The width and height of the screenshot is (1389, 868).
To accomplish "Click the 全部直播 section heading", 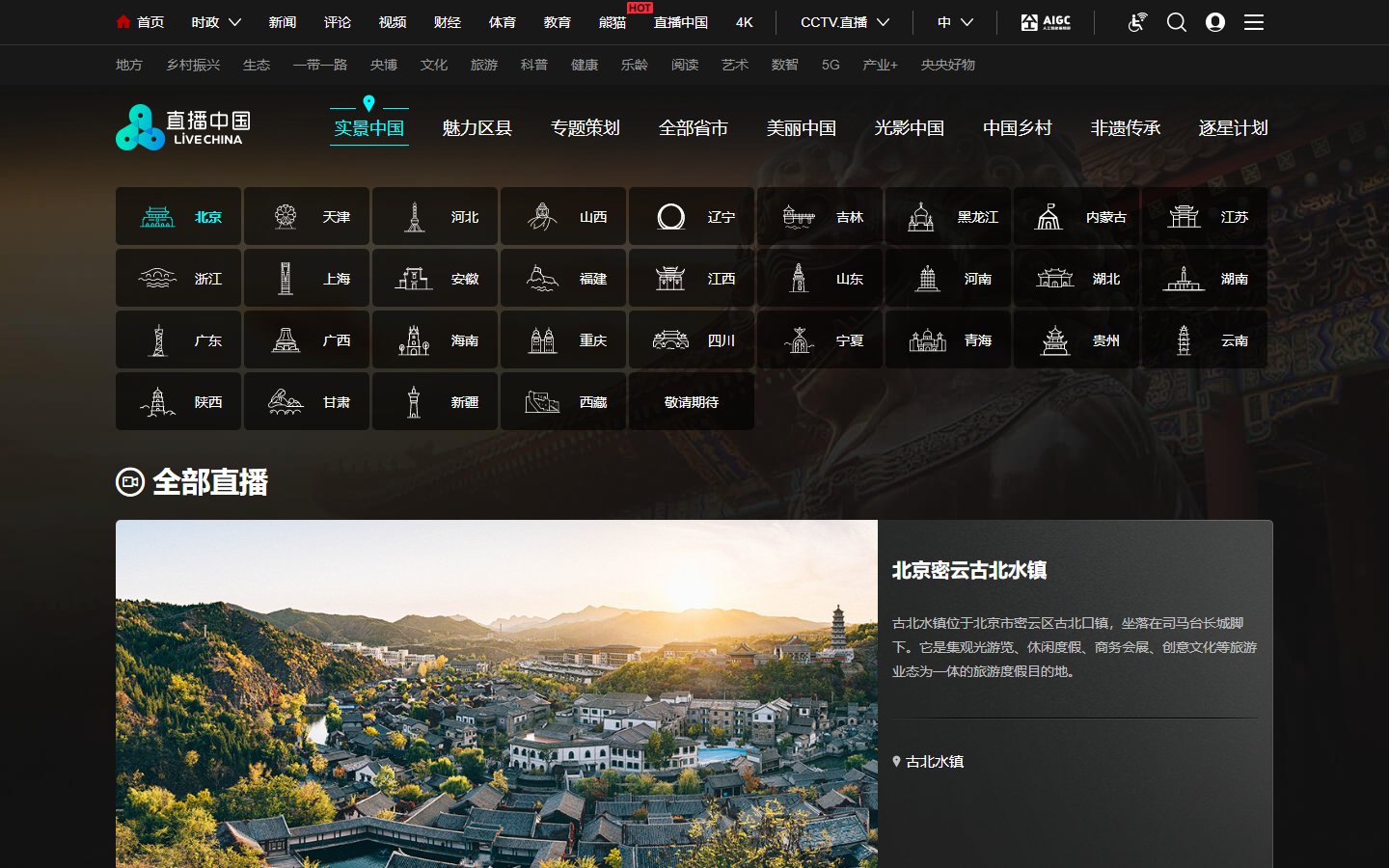I will pos(192,481).
